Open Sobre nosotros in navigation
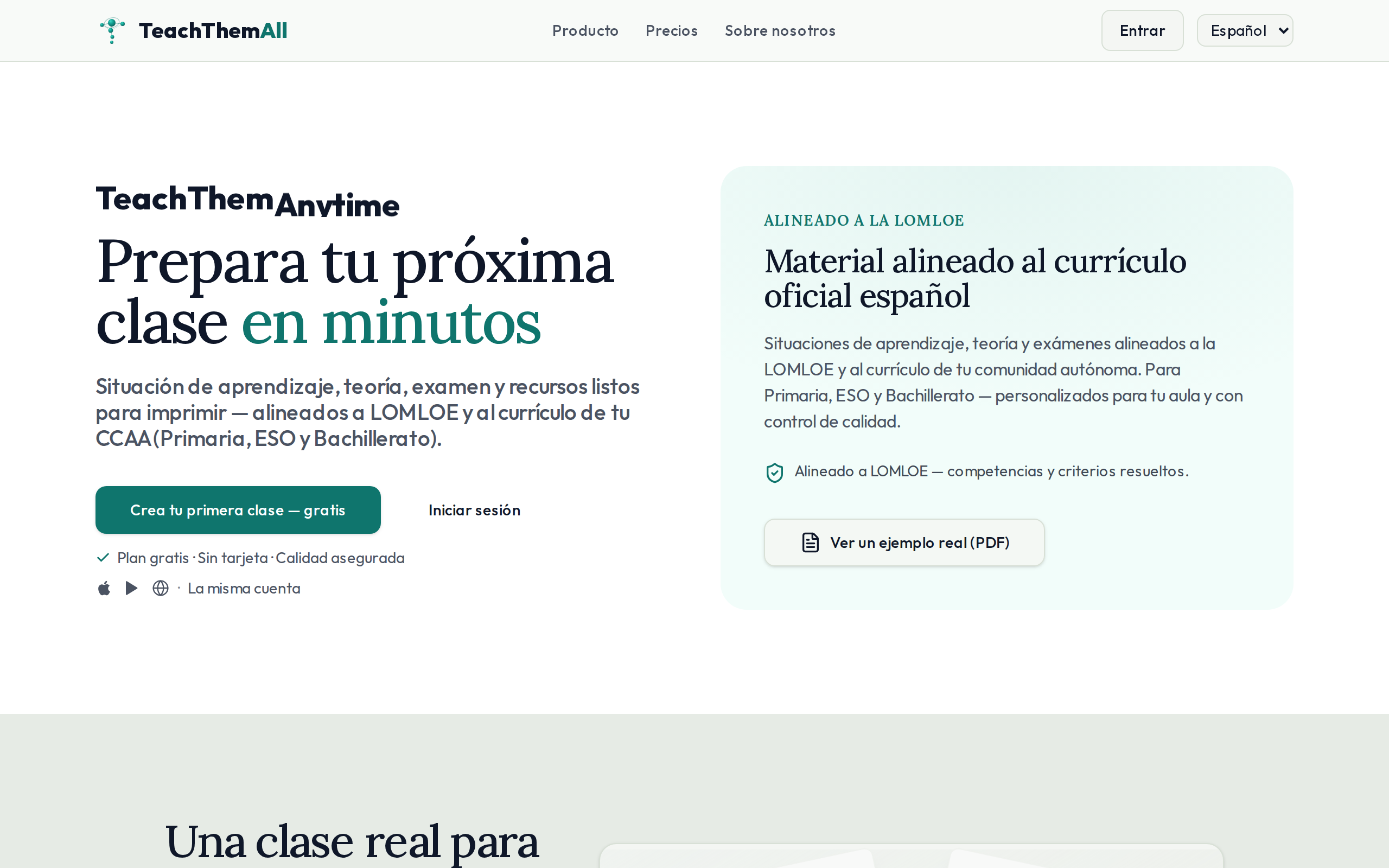 [780, 30]
